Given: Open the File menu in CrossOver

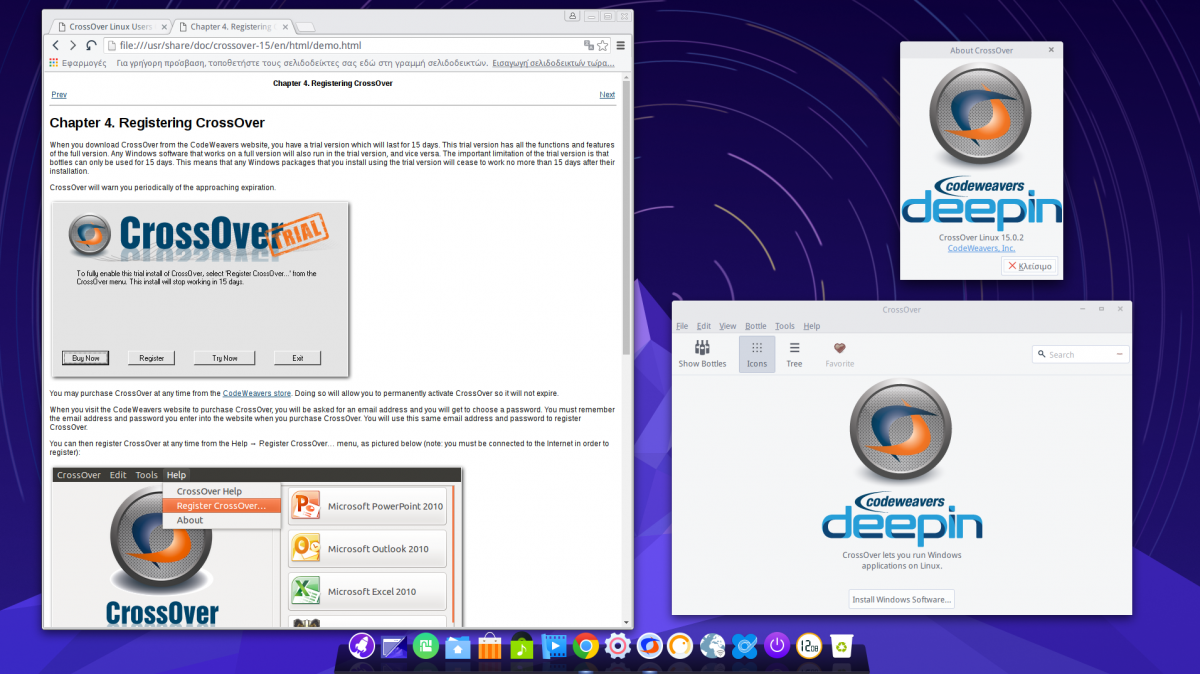Looking at the screenshot, I should click(682, 326).
